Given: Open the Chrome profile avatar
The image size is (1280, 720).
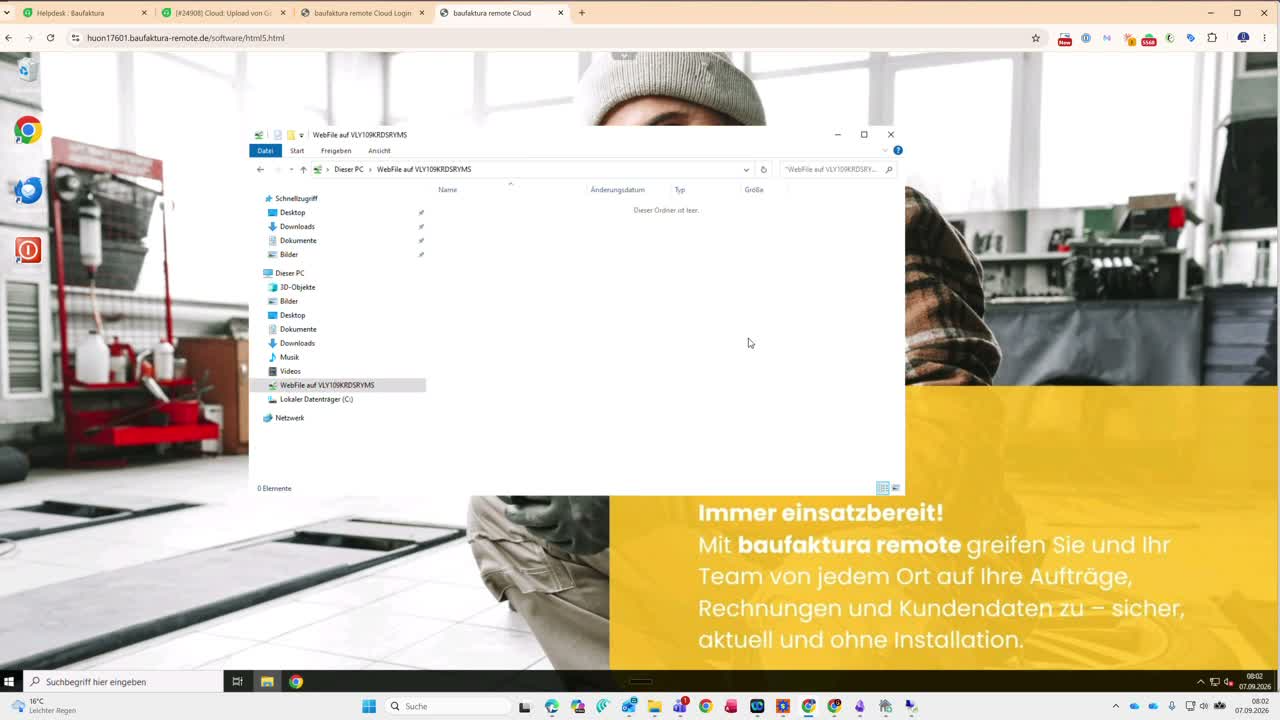Looking at the screenshot, I should coord(1243,38).
